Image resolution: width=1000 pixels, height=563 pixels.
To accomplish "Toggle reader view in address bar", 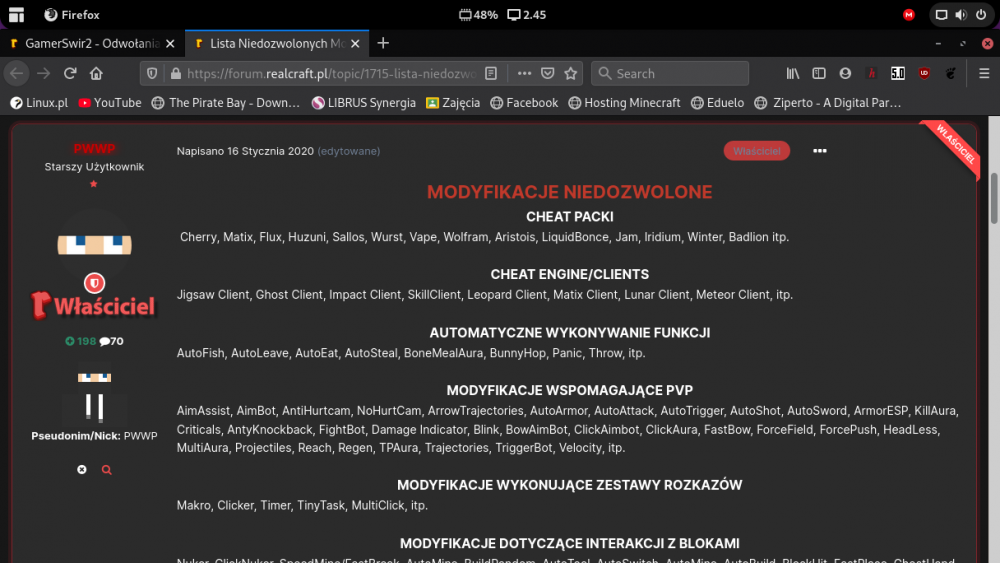I will tap(491, 73).
